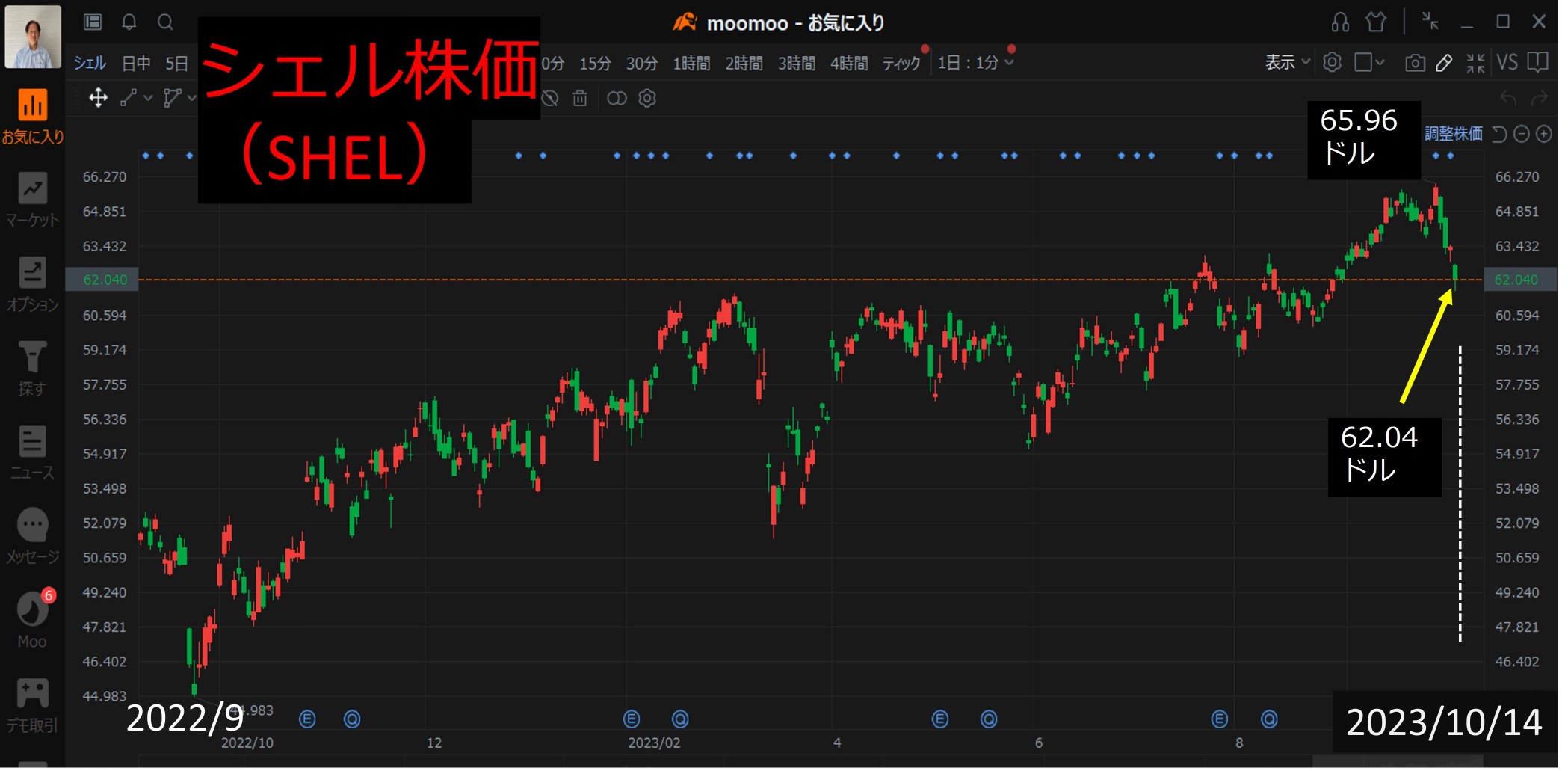Zoom out chart with minus circle
Screen dimensions: 1568x771
[x=1521, y=134]
